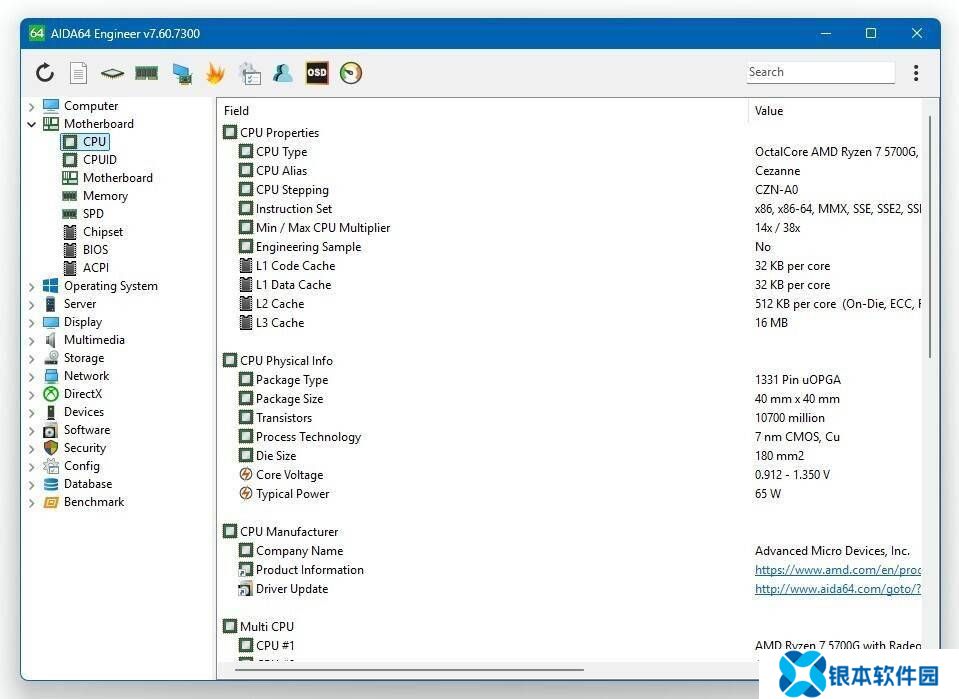
Task: Click the CPU Physical Info group header
Action: pyautogui.click(x=278, y=361)
